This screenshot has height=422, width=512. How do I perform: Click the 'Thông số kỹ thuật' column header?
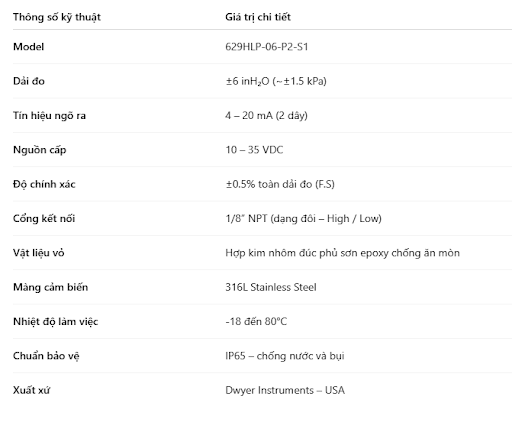[x=57, y=17]
